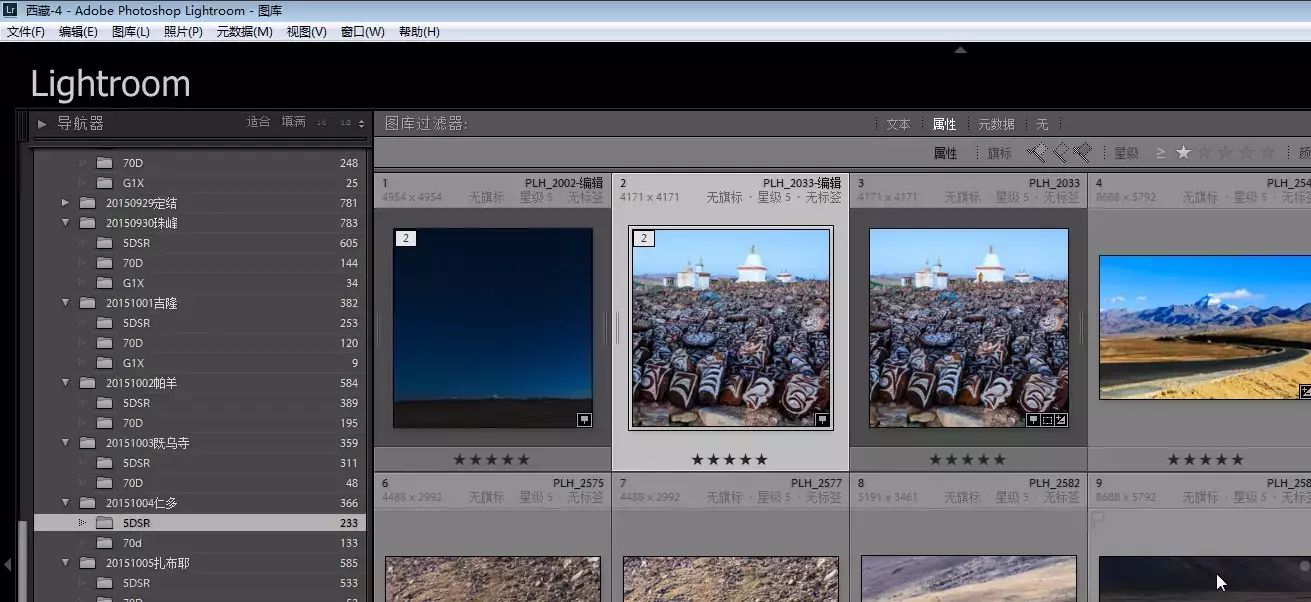Click keyword badge on PLH_2002-编辑 thumbnail
Image resolution: width=1311 pixels, height=602 pixels.
pos(585,421)
